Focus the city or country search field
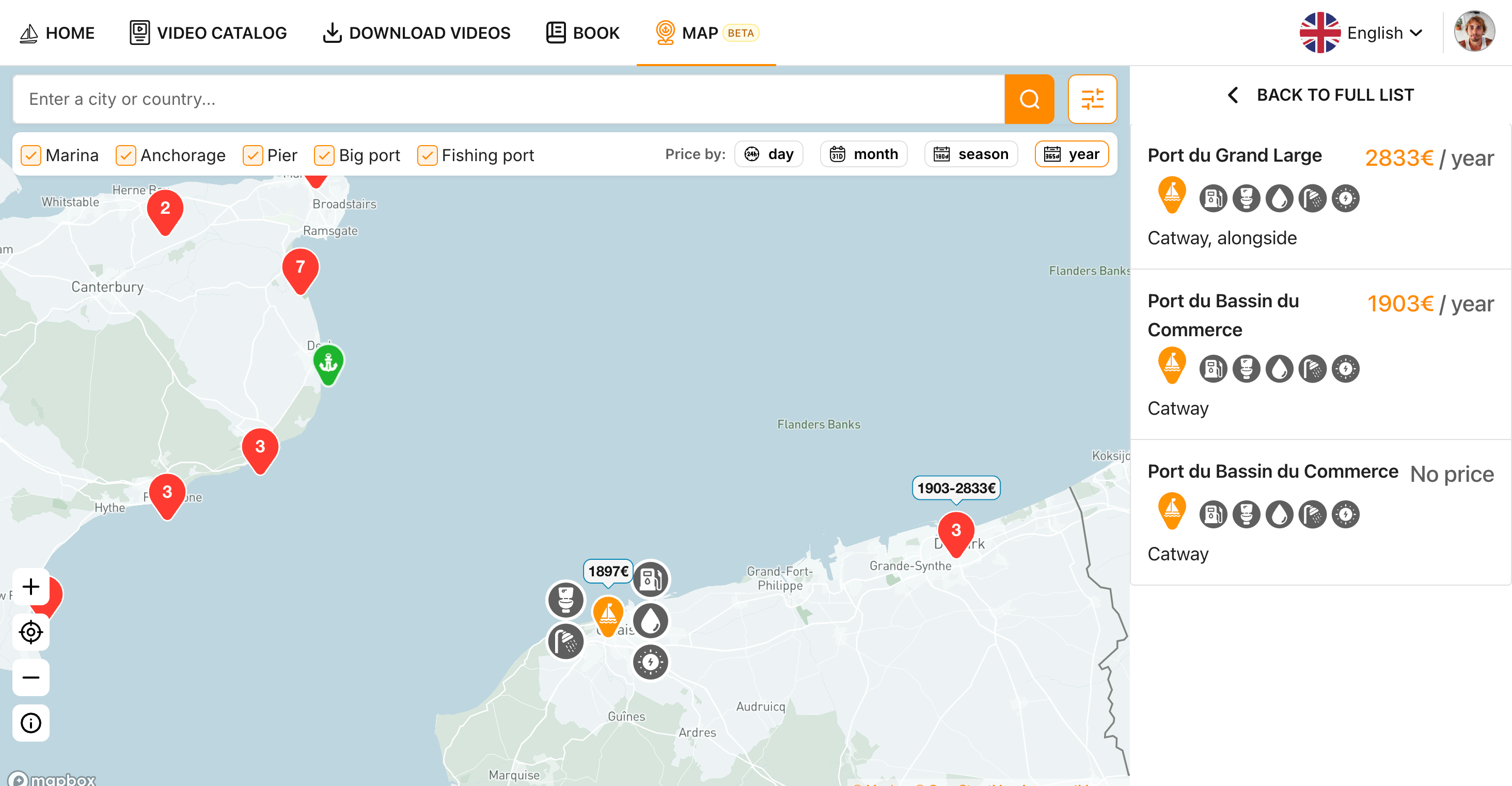The image size is (1512, 786). click(x=508, y=99)
